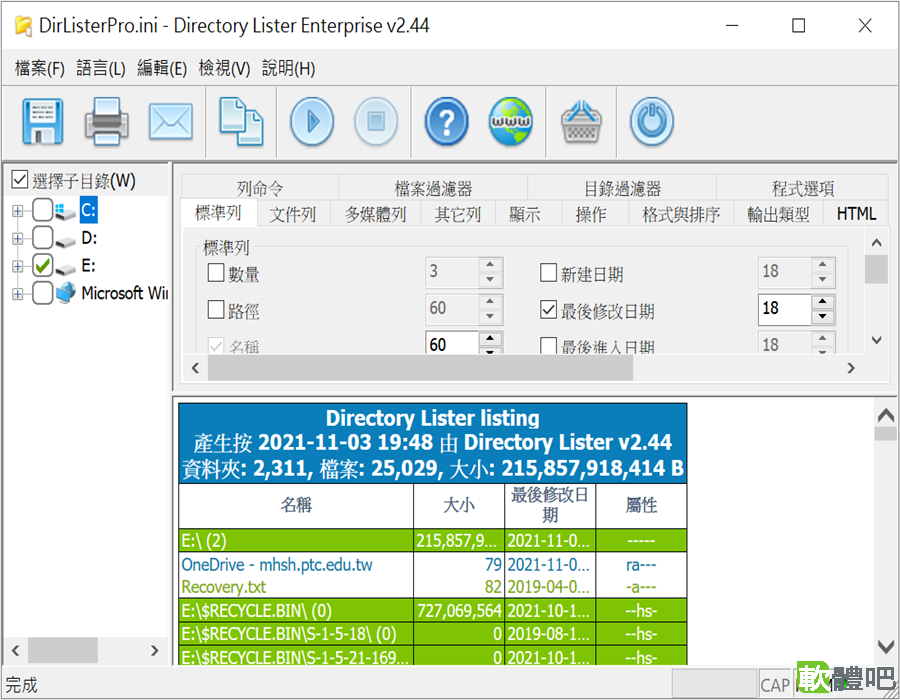Expand the D: drive tree node

(18, 239)
